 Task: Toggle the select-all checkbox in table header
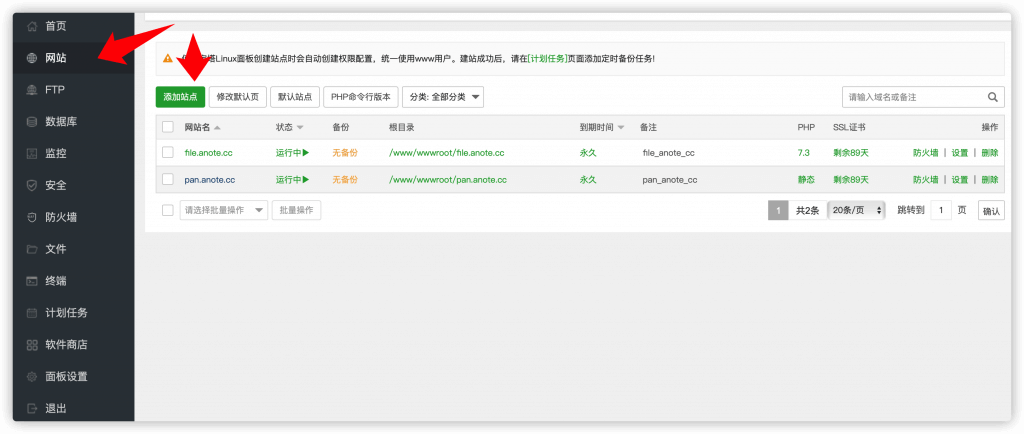(168, 127)
